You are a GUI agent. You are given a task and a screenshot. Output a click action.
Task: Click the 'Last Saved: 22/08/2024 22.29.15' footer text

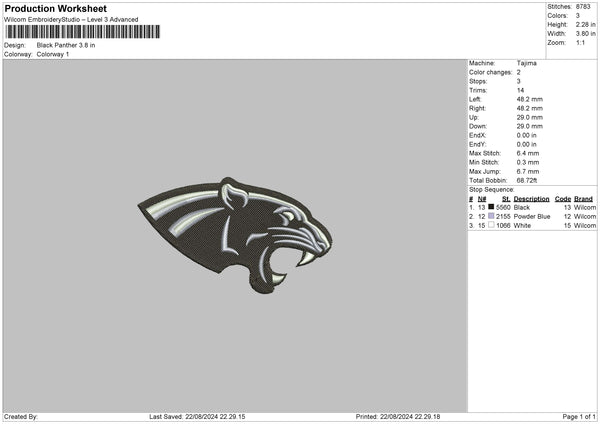pyautogui.click(x=197, y=416)
